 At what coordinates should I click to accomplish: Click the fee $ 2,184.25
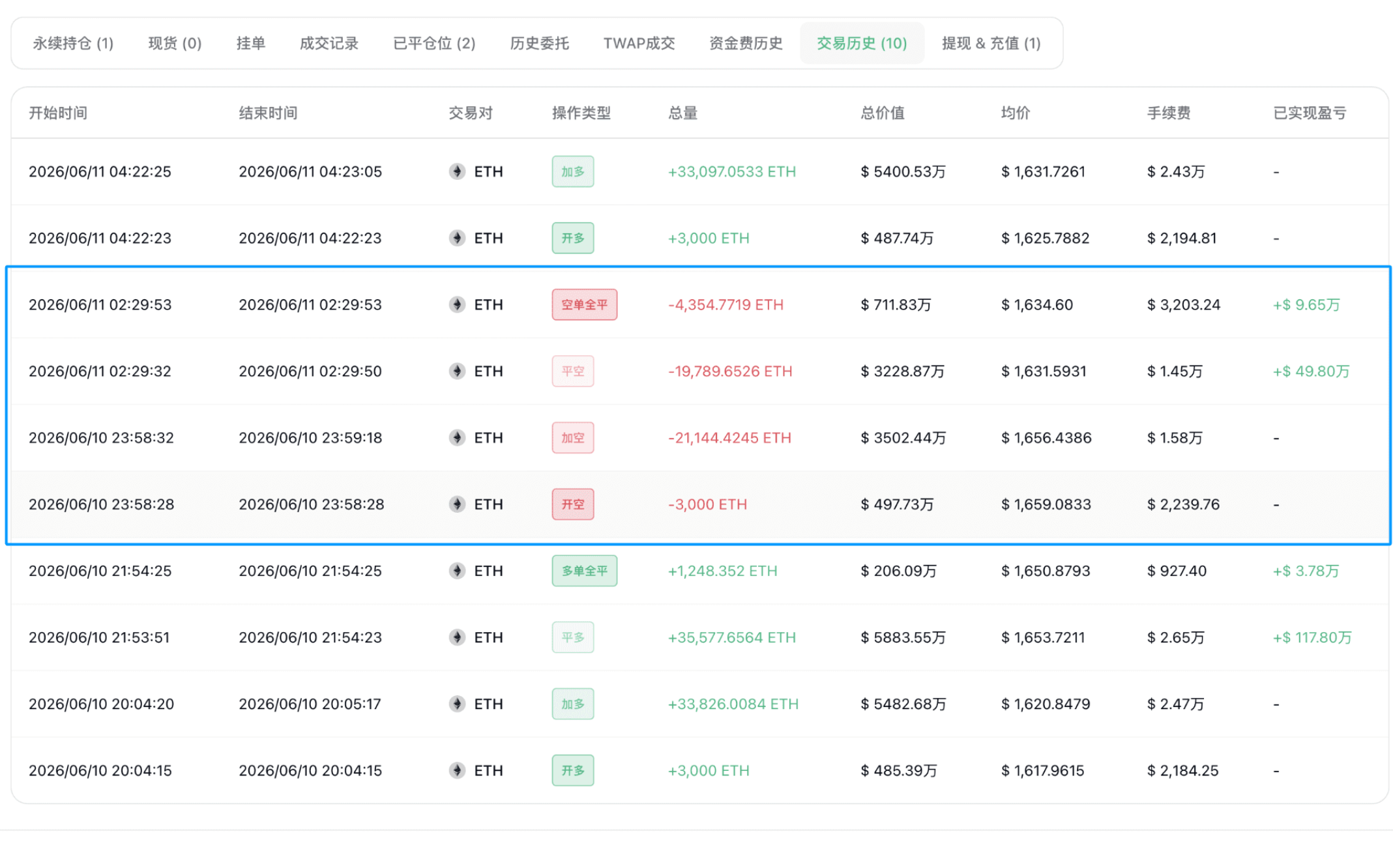[1182, 770]
